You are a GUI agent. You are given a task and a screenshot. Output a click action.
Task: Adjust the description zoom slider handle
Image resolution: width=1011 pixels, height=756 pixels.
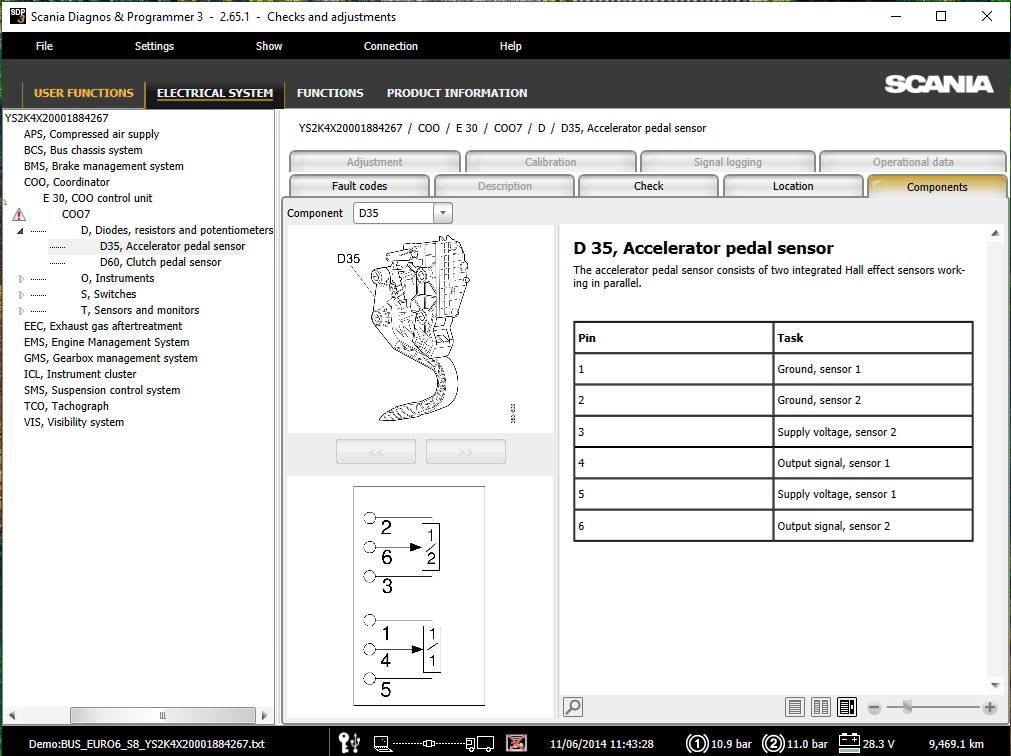pyautogui.click(x=907, y=707)
